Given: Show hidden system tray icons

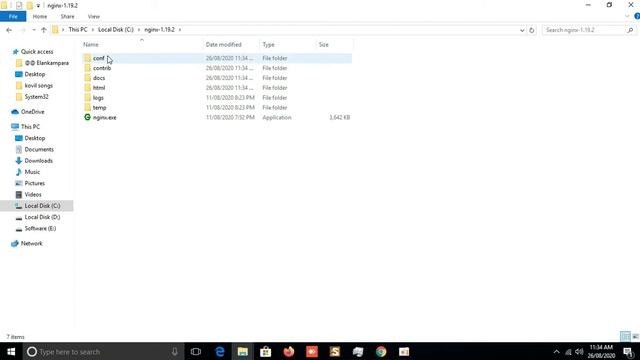Looking at the screenshot, I should pos(556,351).
